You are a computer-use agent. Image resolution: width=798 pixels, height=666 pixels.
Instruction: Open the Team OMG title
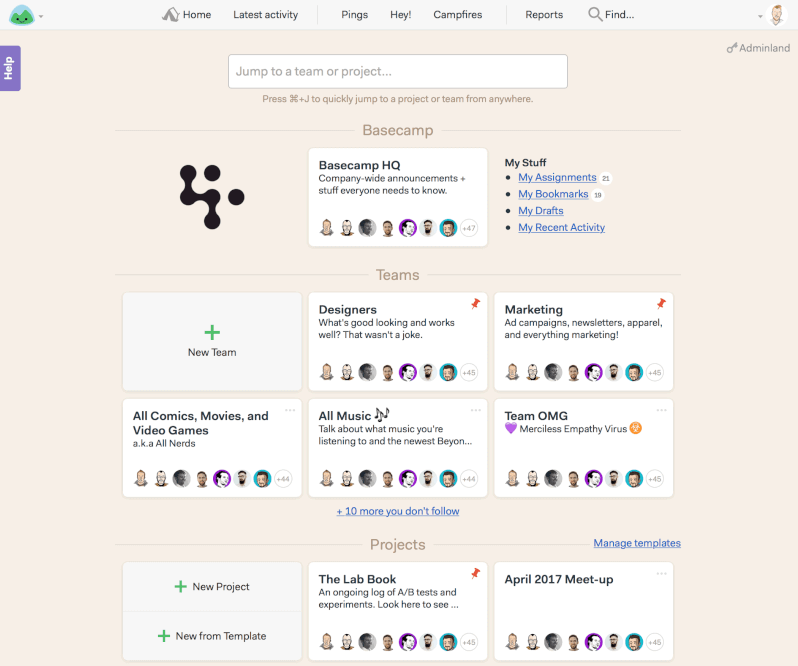pyautogui.click(x=536, y=416)
